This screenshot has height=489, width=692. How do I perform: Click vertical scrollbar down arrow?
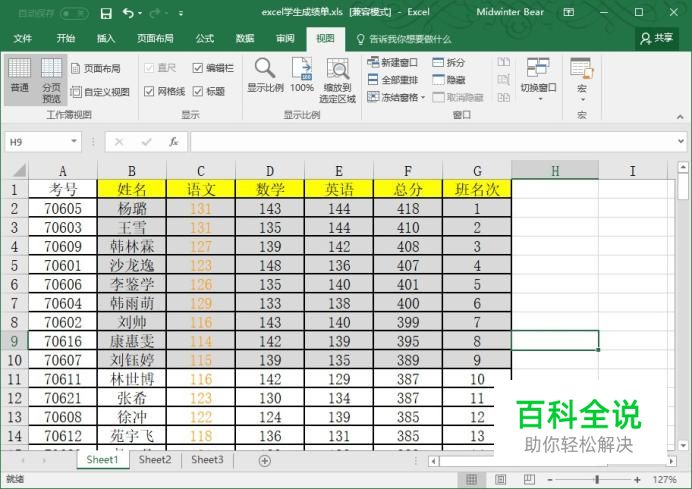683,445
